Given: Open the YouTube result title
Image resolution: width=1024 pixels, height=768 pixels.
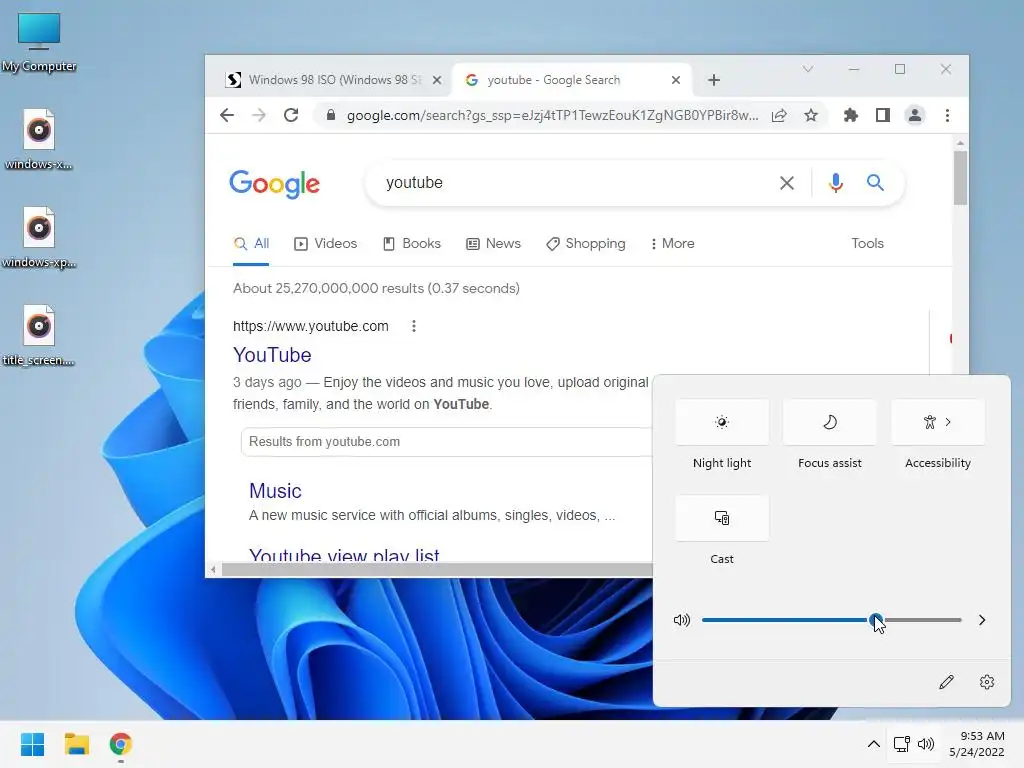Looking at the screenshot, I should click(x=272, y=355).
